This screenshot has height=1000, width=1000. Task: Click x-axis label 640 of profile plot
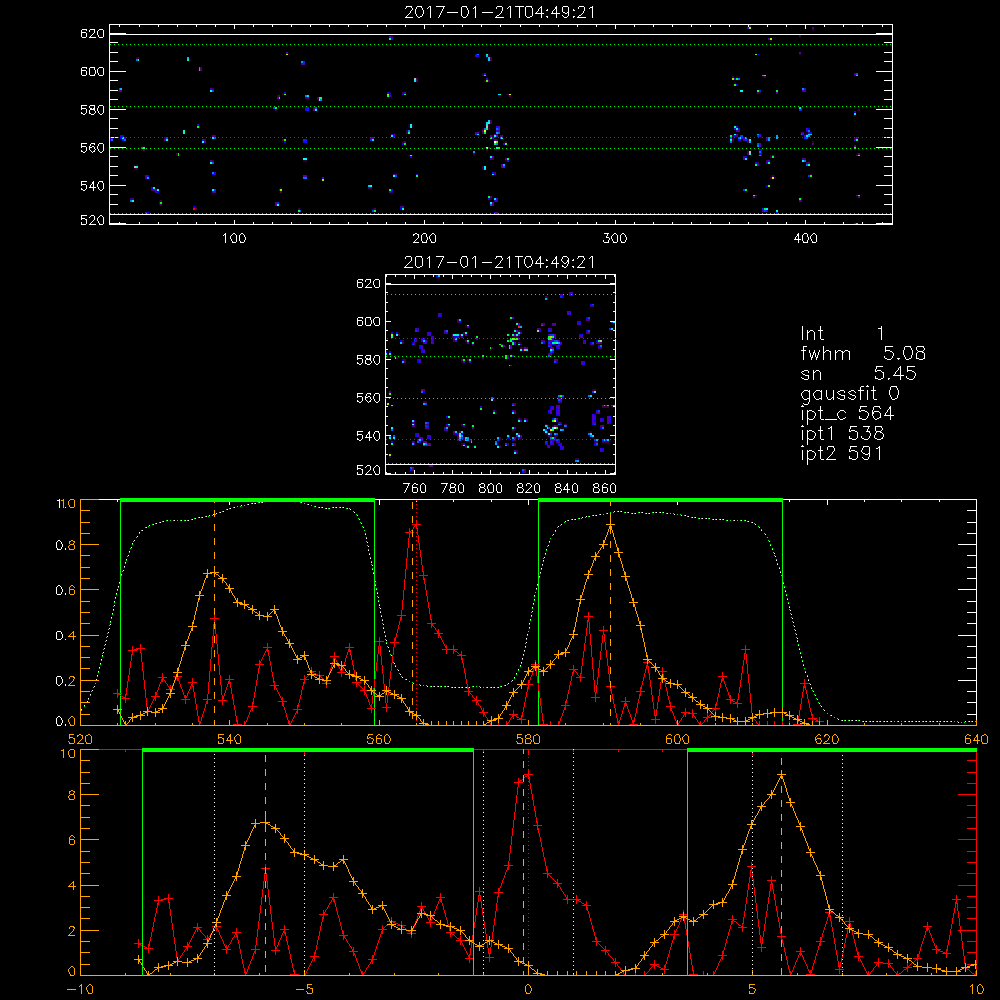point(976,740)
